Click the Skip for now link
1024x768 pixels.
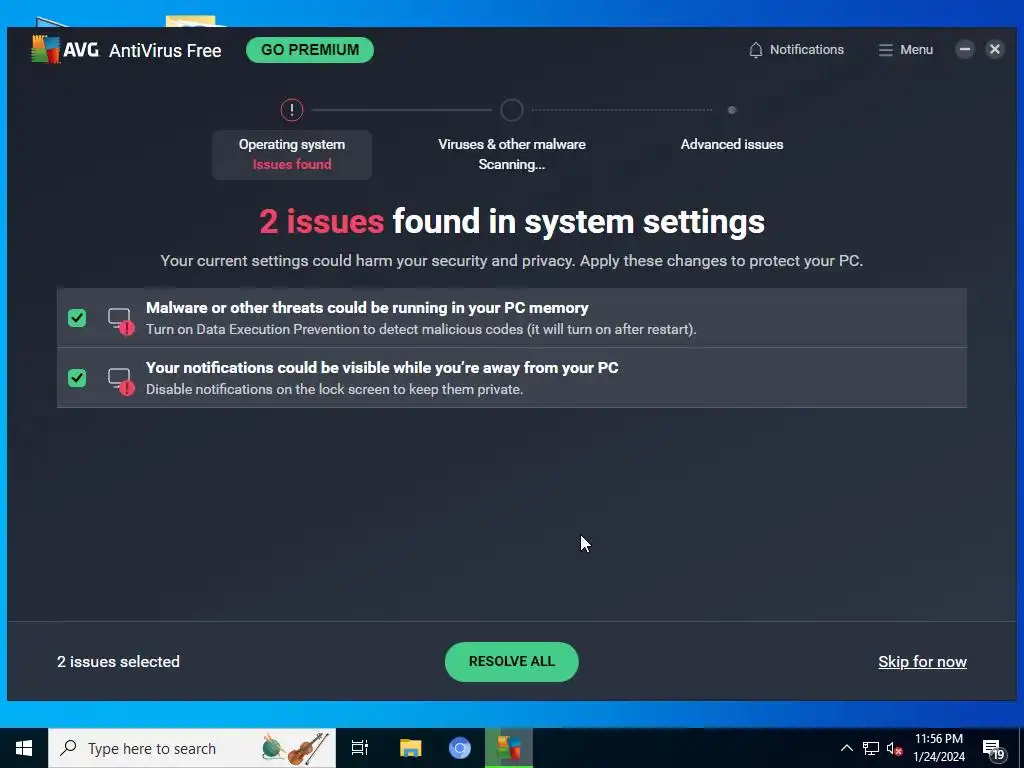[922, 662]
